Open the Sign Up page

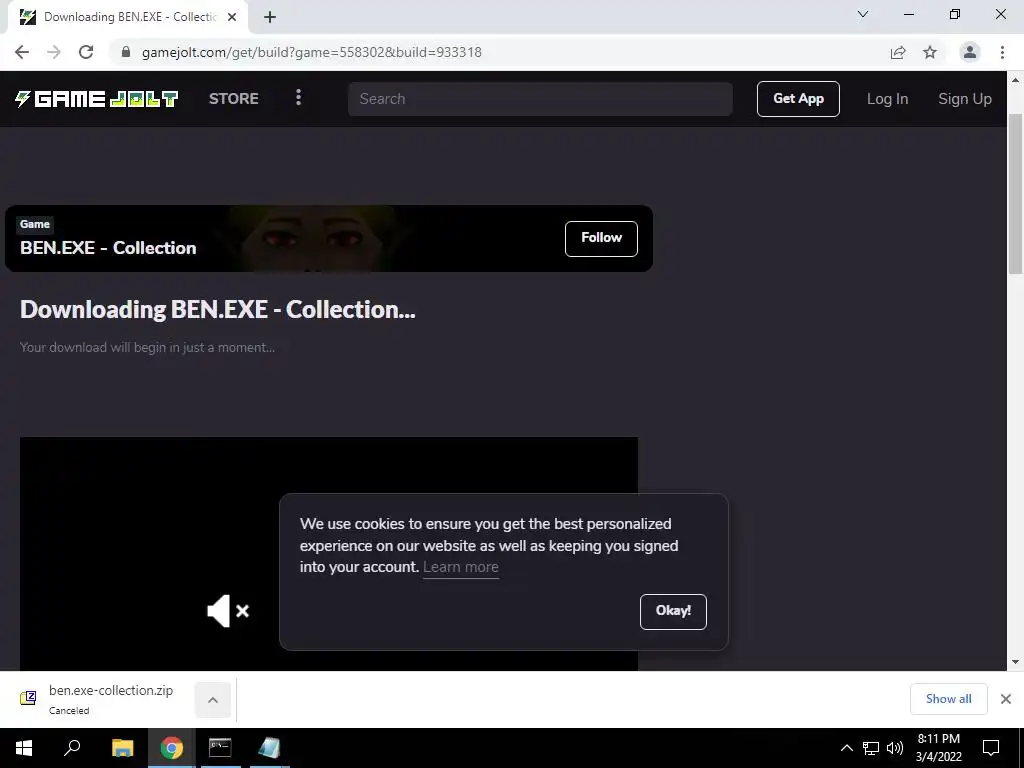[x=965, y=99]
